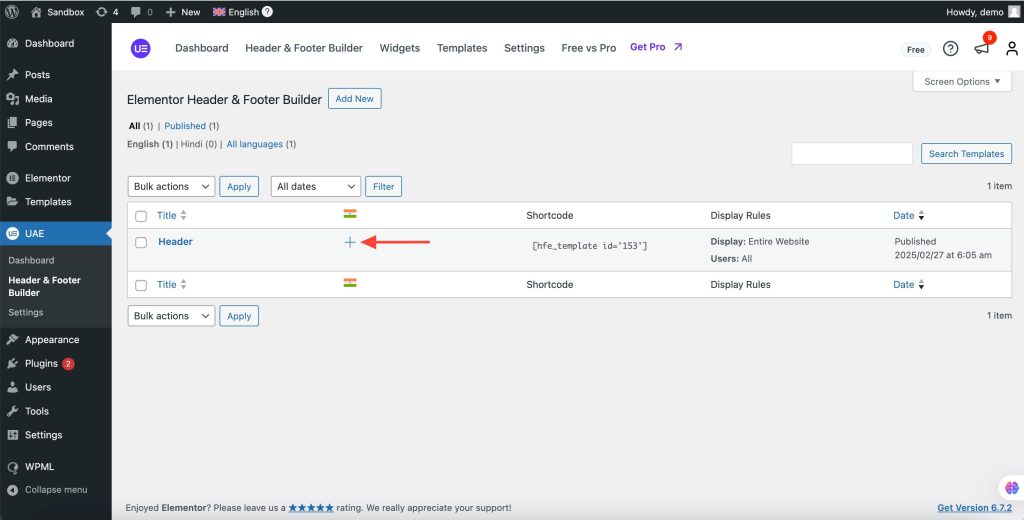Expand the Screen Options panel
1024x520 pixels.
(962, 82)
